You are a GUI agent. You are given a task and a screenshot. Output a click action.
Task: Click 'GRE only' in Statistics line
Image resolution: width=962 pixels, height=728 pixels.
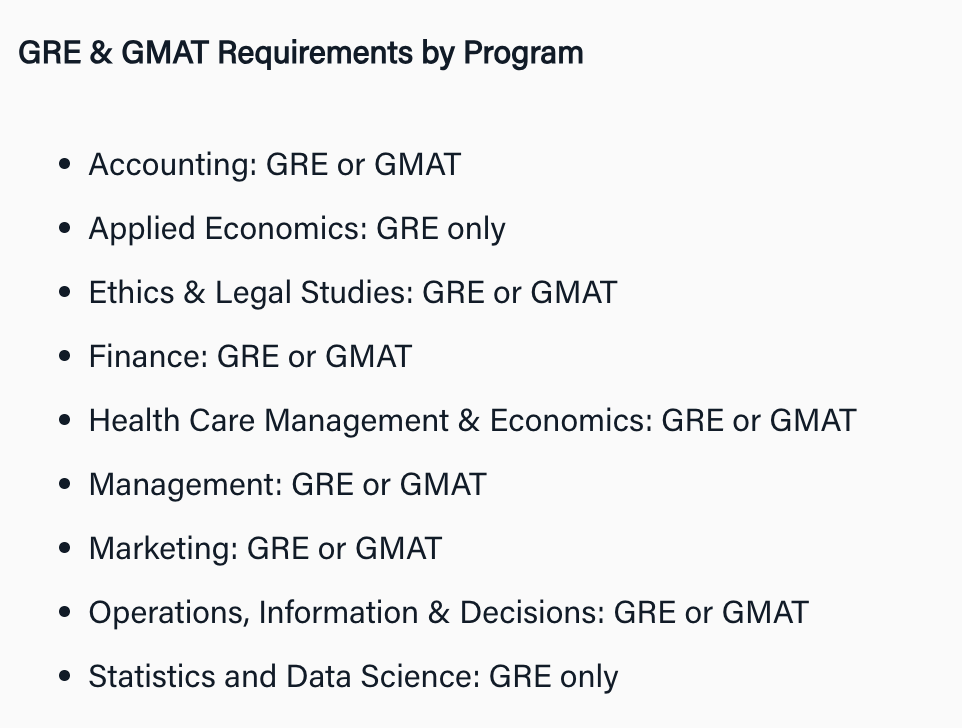tap(553, 676)
